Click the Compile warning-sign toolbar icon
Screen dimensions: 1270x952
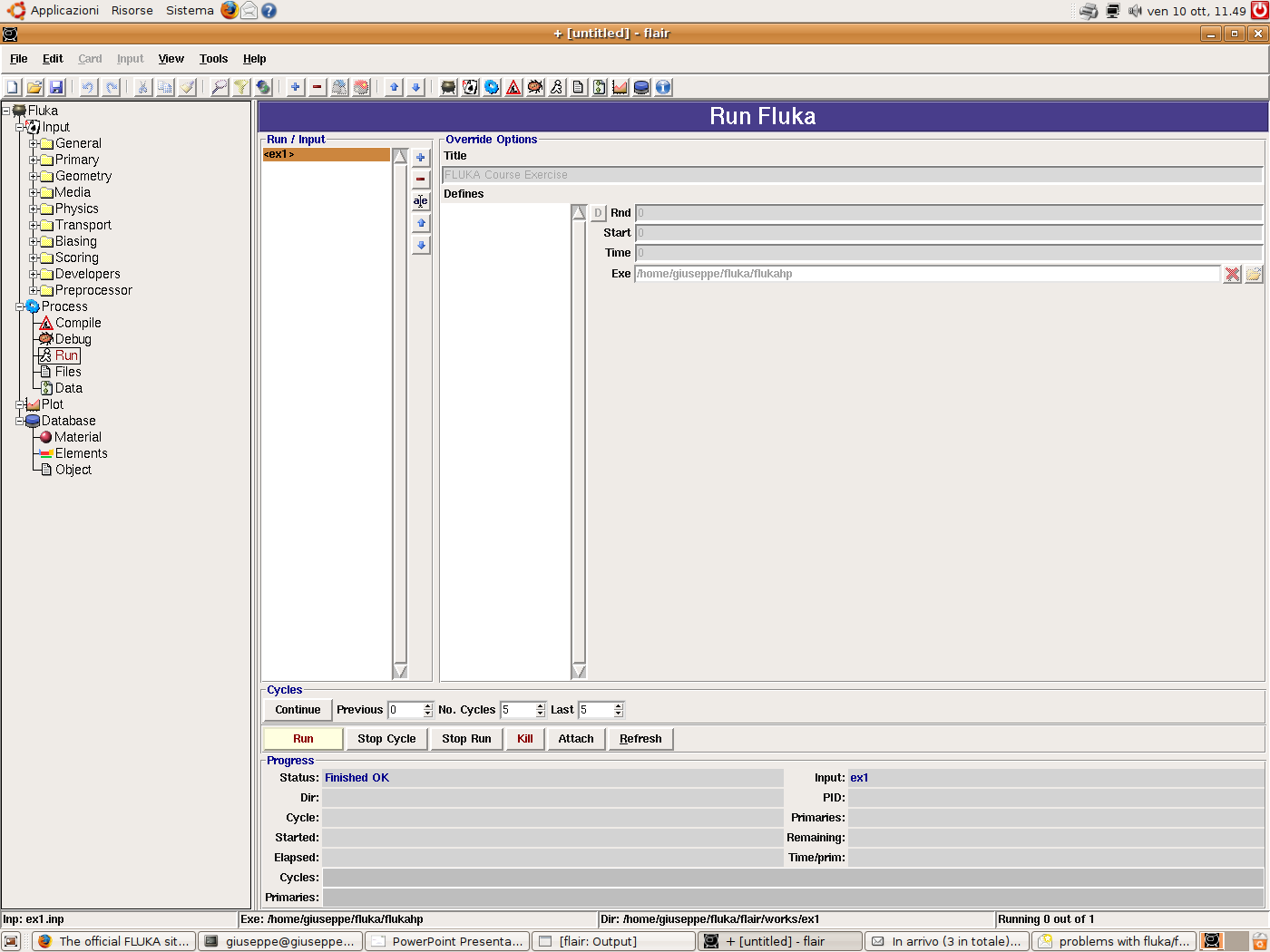(x=513, y=87)
